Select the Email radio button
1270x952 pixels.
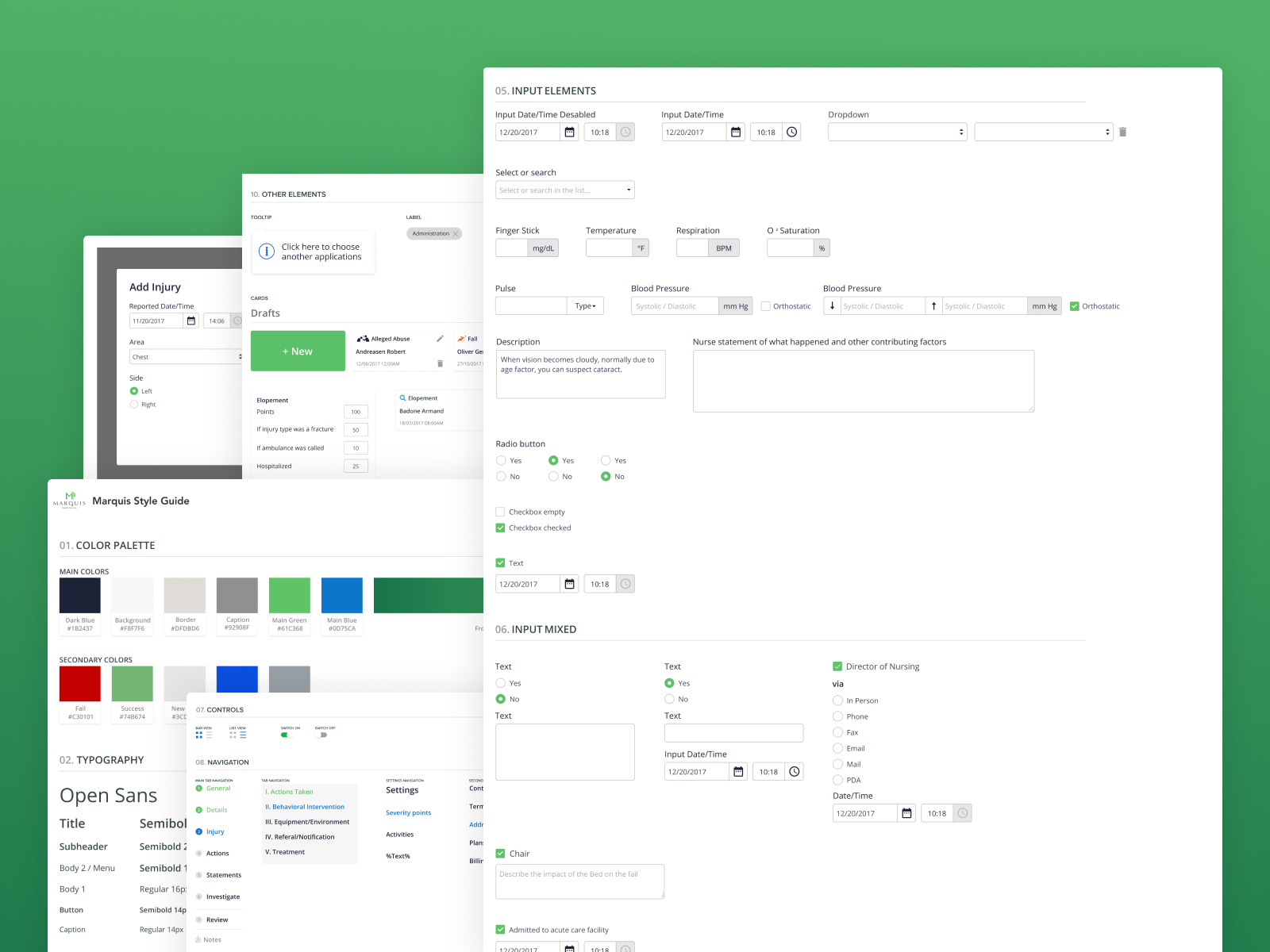[x=837, y=748]
